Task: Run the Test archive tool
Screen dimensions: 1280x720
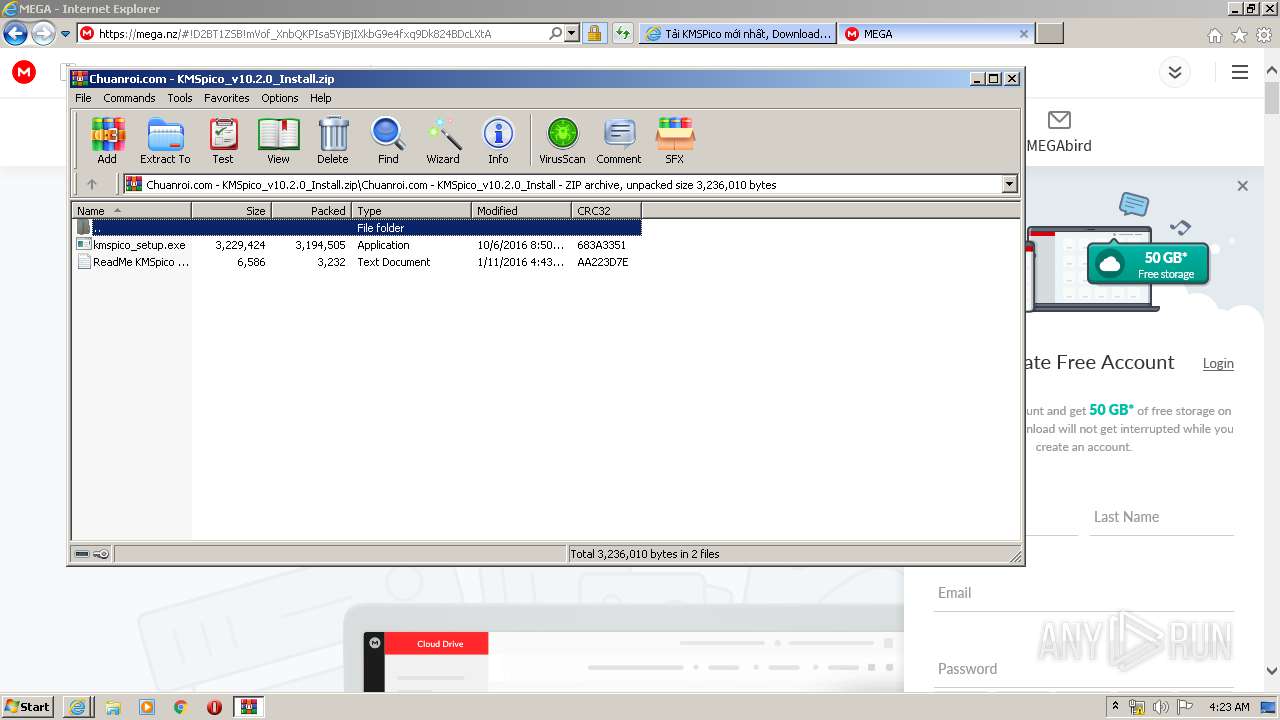Action: point(223,140)
